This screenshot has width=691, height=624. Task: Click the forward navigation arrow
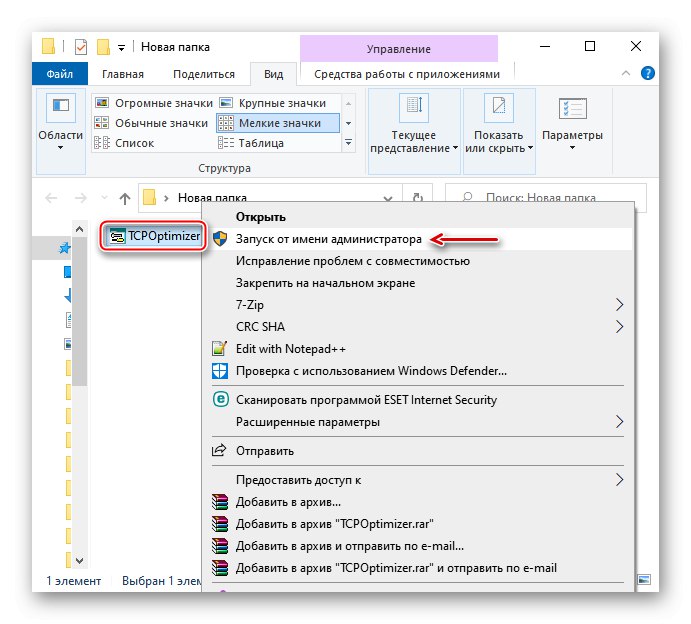[x=81, y=198]
